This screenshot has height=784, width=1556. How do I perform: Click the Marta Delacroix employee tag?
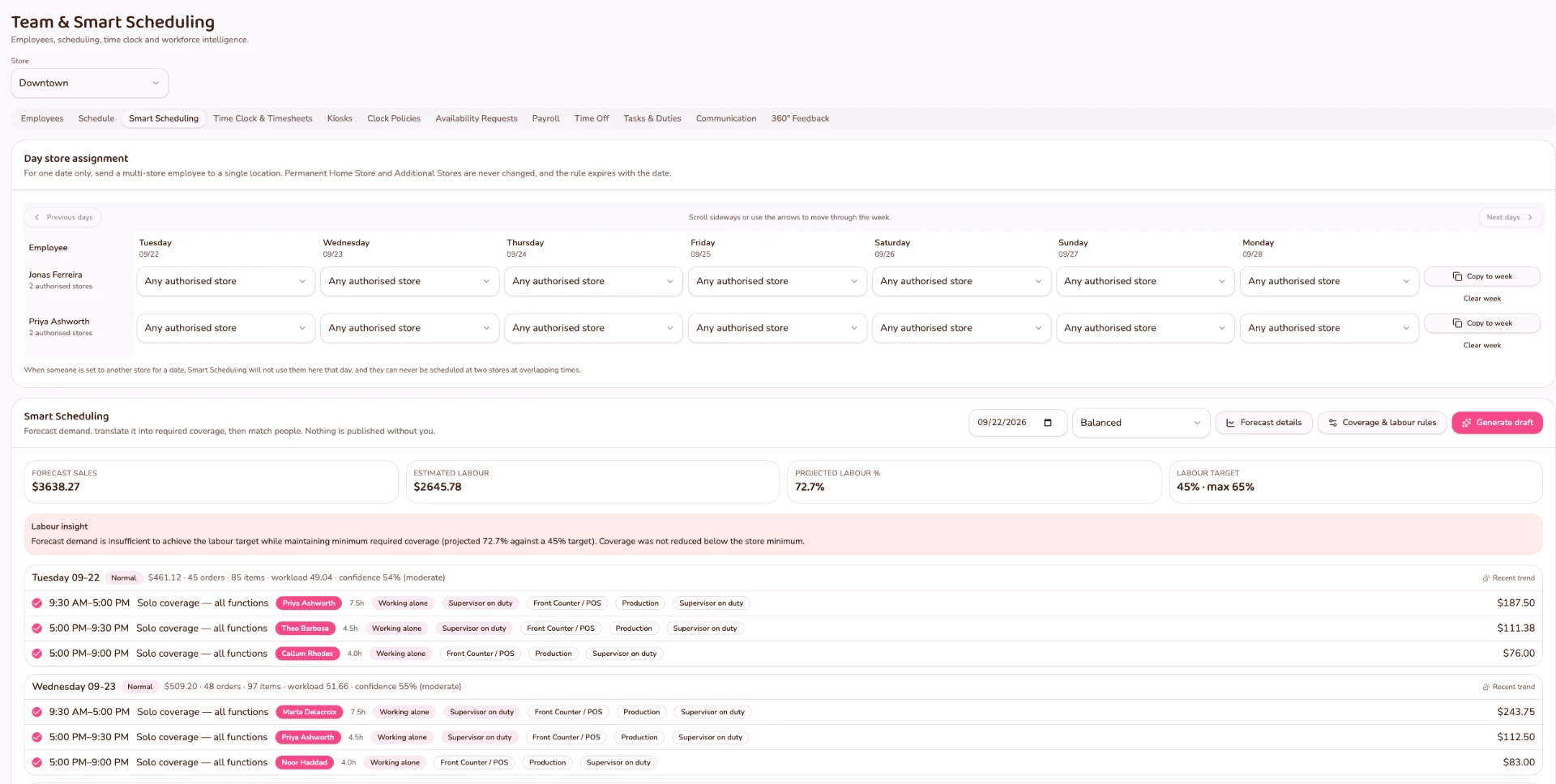pos(309,712)
